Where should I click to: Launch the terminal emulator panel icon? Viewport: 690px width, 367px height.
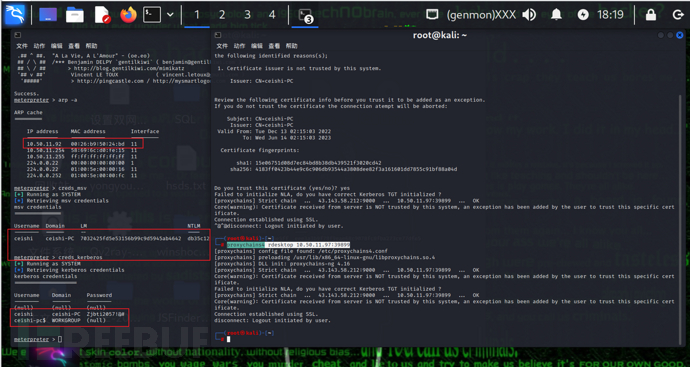click(x=152, y=15)
